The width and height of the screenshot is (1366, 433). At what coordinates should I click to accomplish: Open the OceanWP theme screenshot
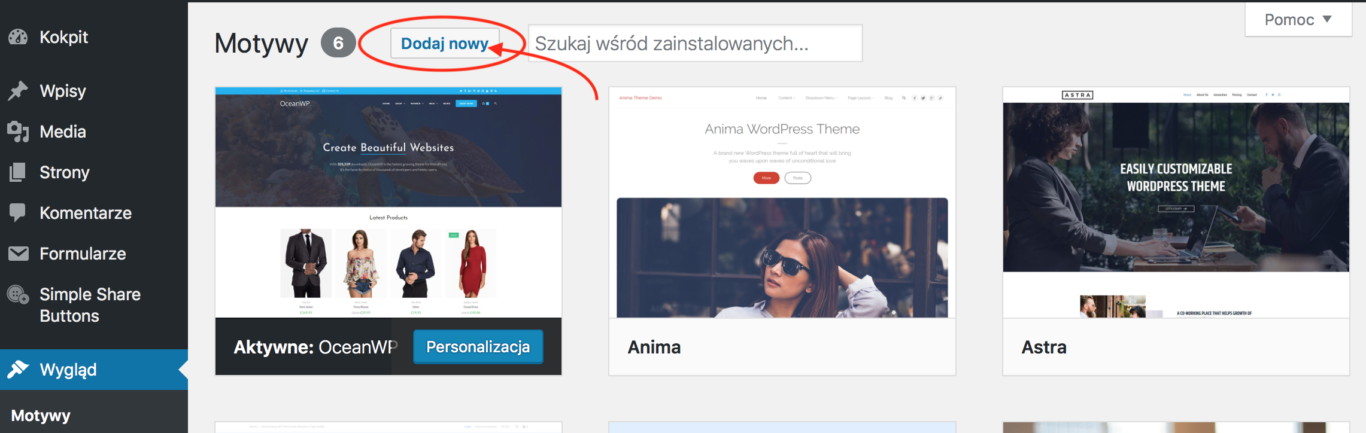pos(389,204)
